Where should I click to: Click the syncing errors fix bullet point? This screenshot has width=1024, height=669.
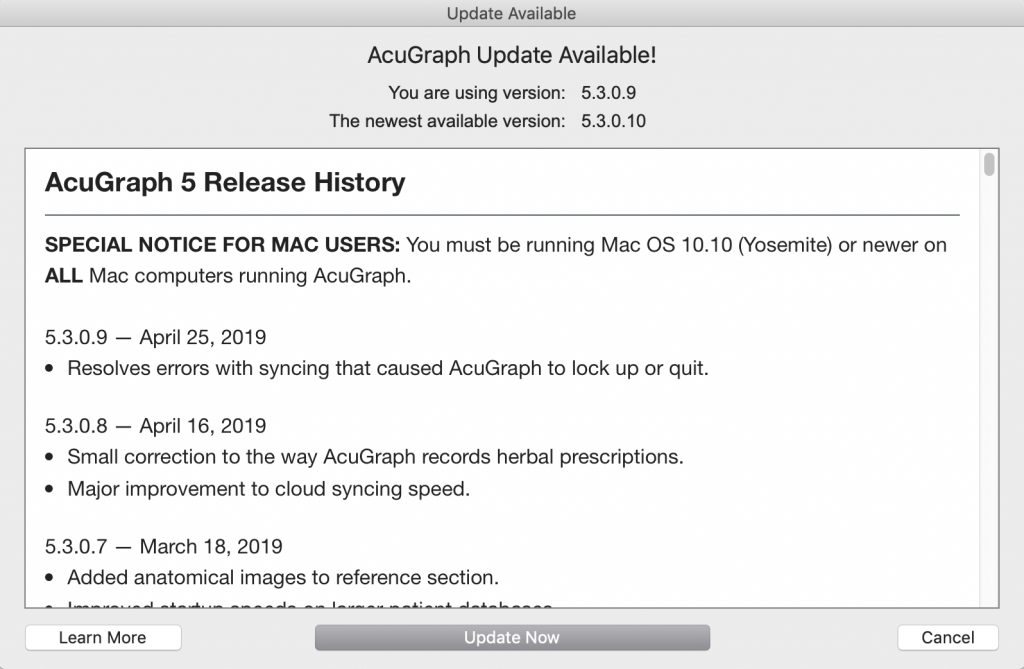point(377,368)
